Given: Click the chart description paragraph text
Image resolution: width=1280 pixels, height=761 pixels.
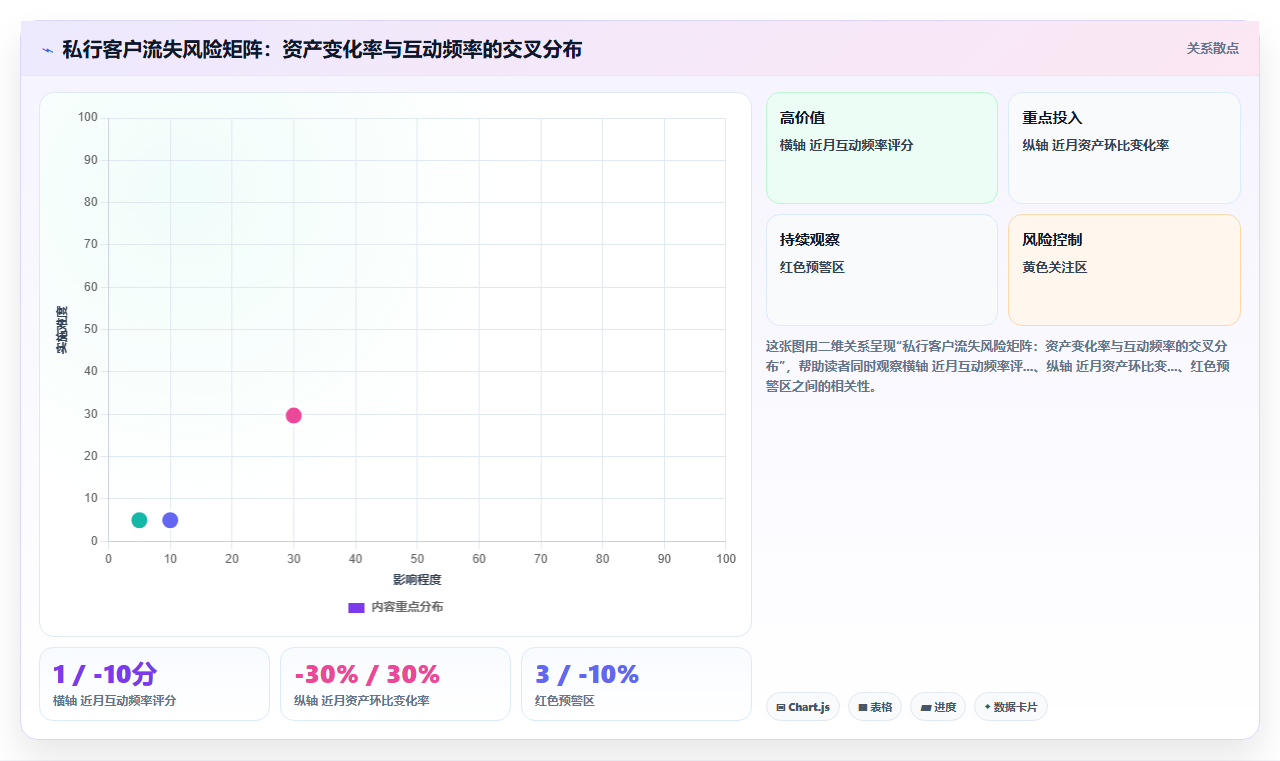Looking at the screenshot, I should click(x=998, y=366).
